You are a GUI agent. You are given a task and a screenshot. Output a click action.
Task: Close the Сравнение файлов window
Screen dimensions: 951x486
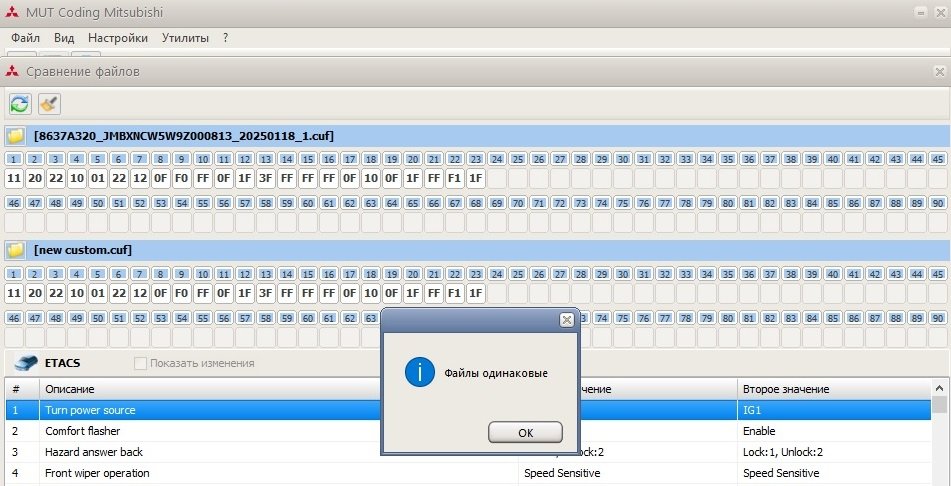tap(940, 72)
